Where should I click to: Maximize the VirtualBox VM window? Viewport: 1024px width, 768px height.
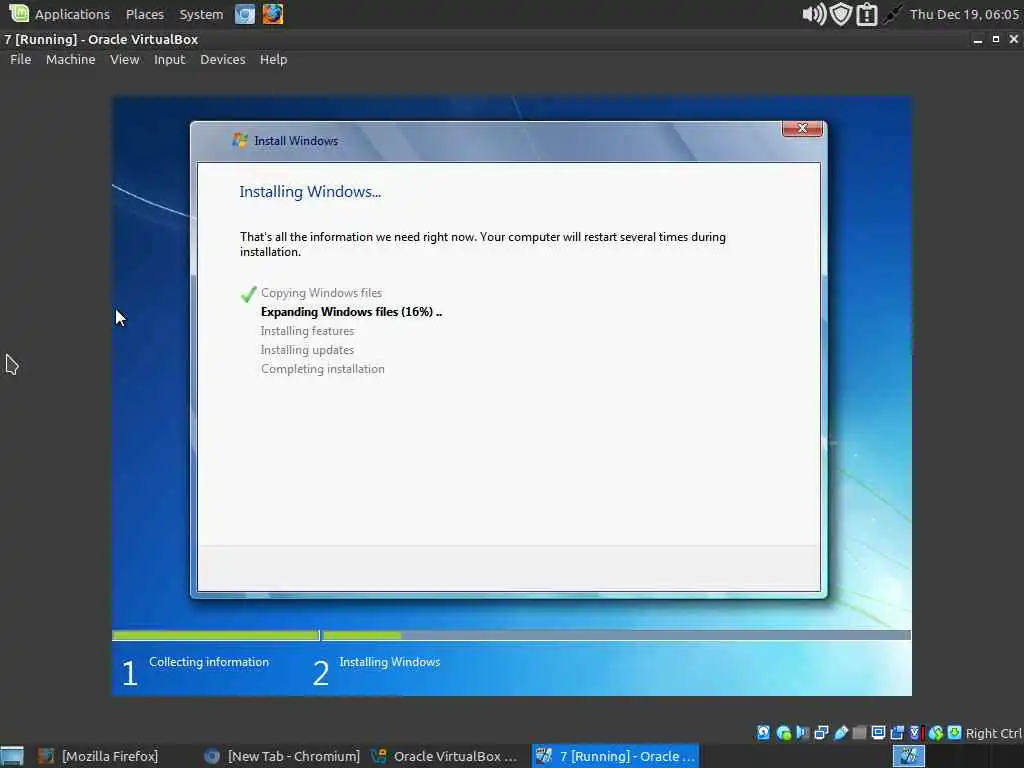(x=996, y=39)
